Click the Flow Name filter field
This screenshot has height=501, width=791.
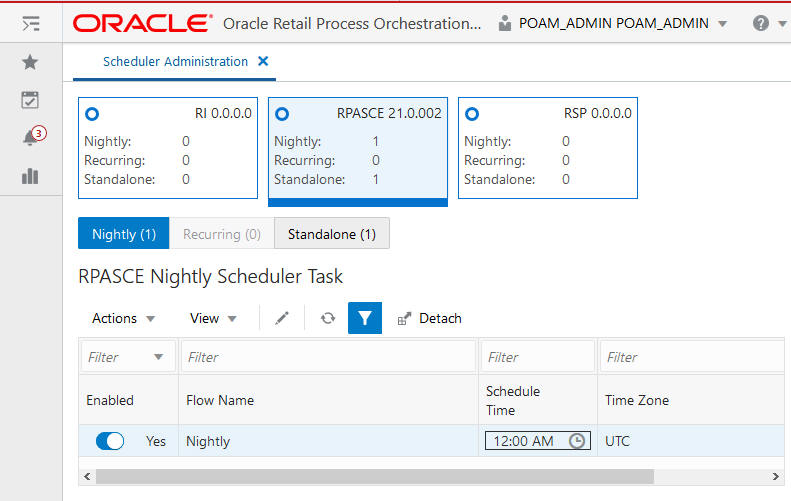point(328,357)
